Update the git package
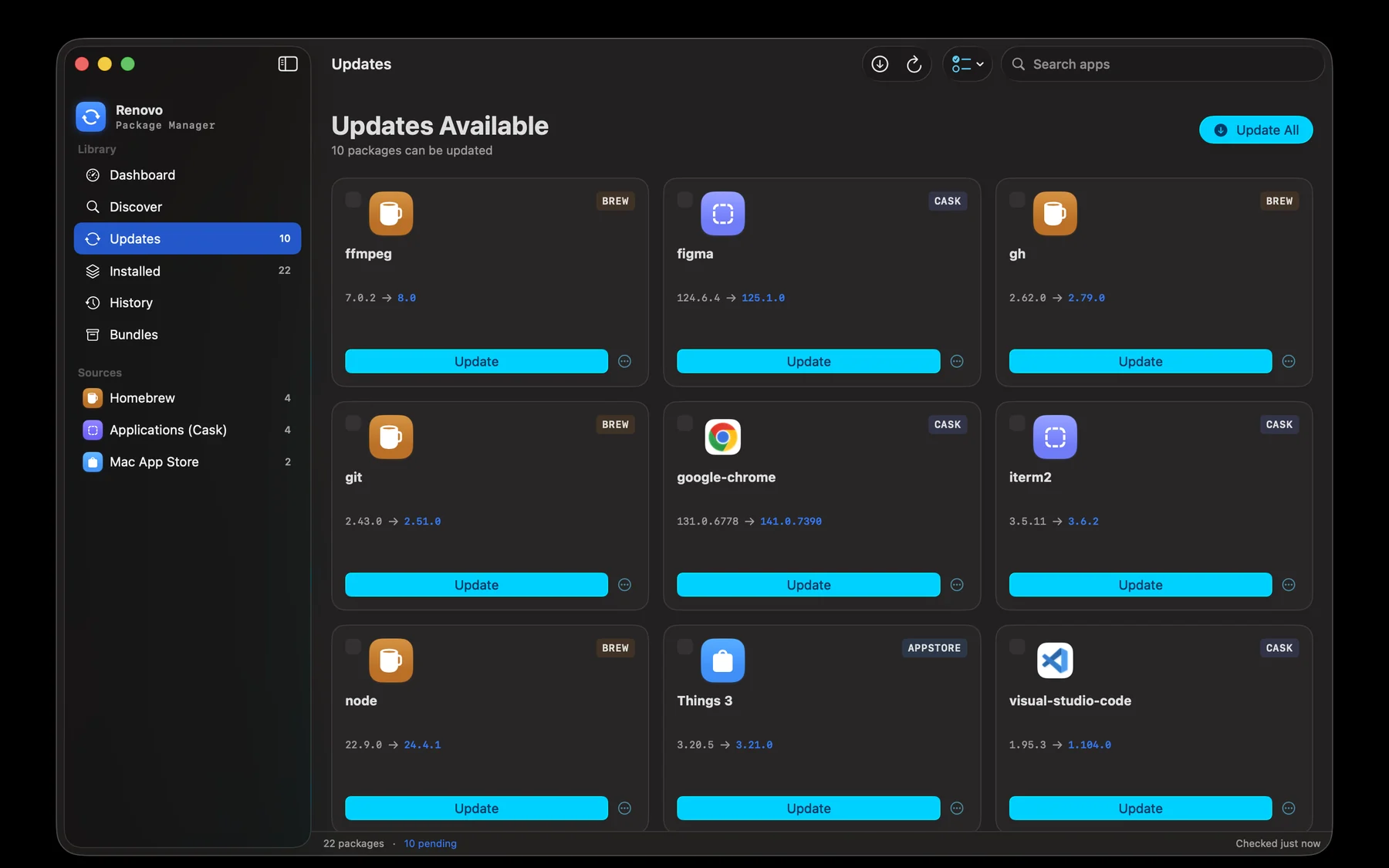 tap(476, 585)
